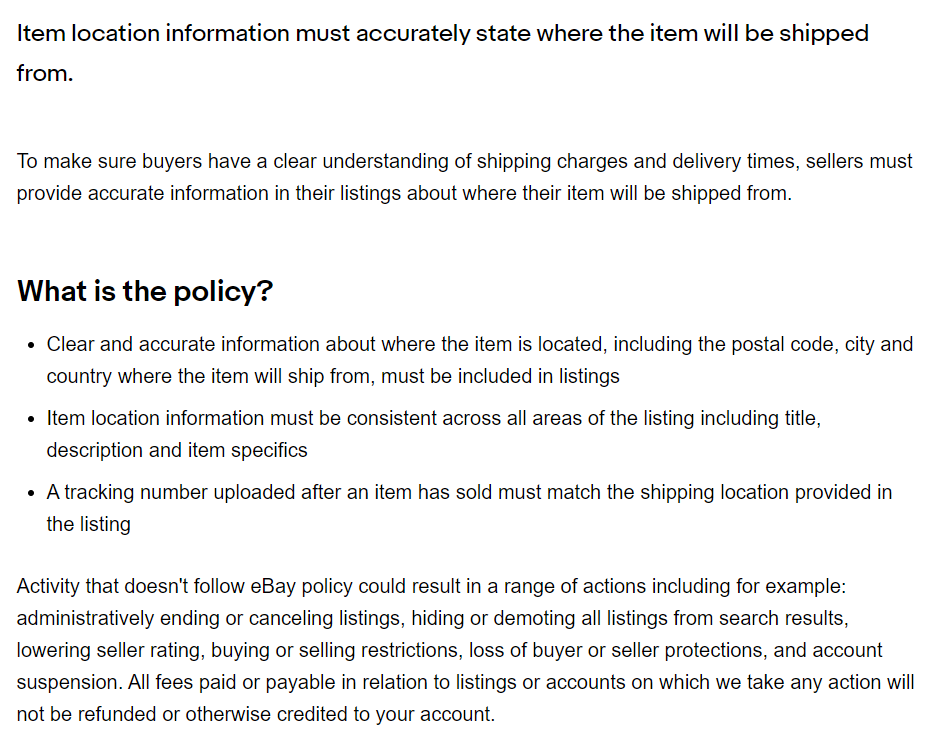
Task: Click the 'What is the policy?' heading
Action: (145, 291)
